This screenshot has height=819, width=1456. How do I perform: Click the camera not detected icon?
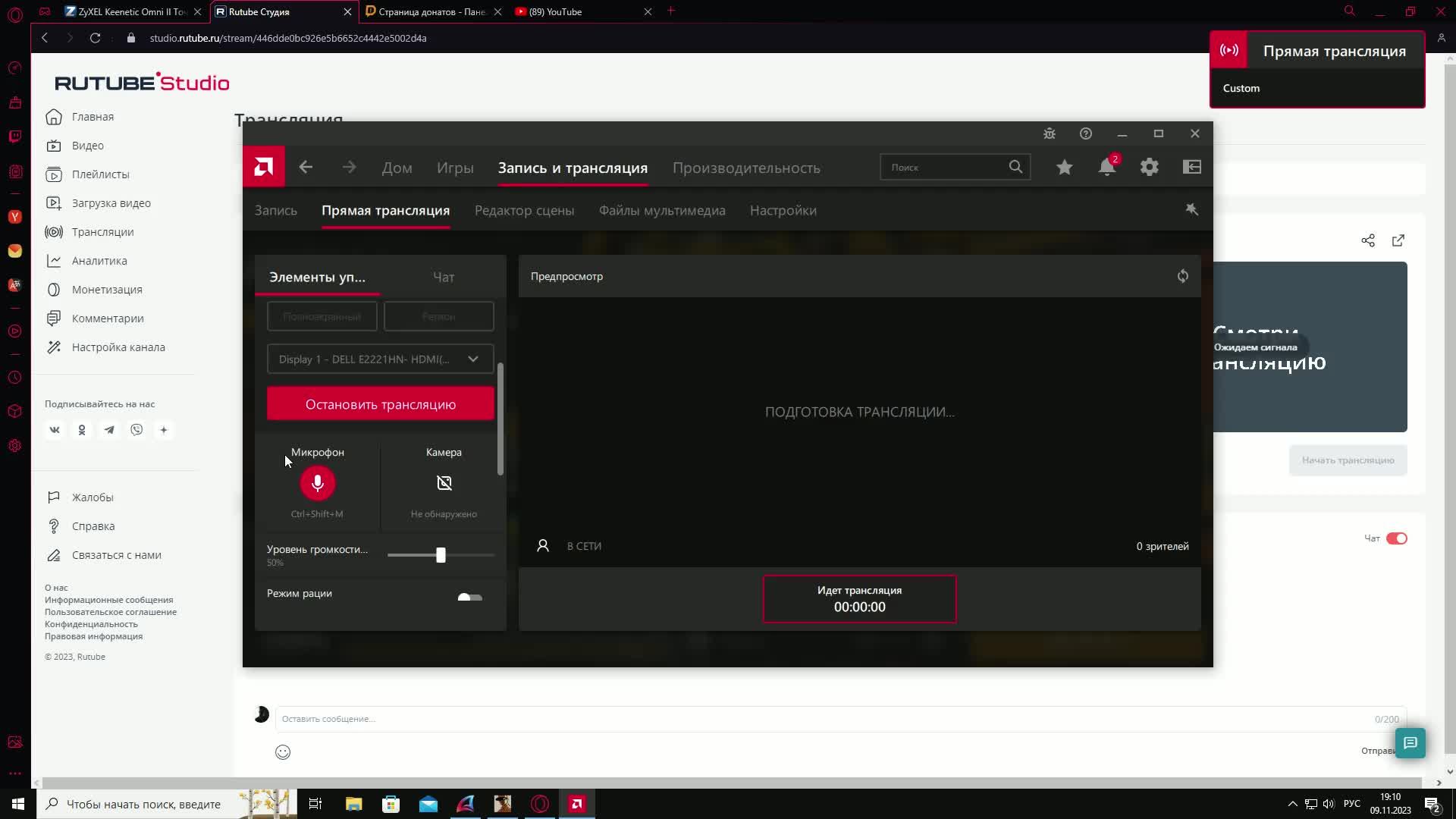click(x=444, y=483)
